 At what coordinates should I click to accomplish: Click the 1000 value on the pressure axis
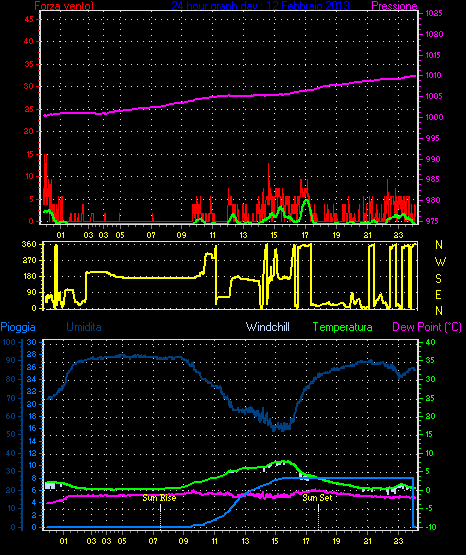pyautogui.click(x=434, y=117)
